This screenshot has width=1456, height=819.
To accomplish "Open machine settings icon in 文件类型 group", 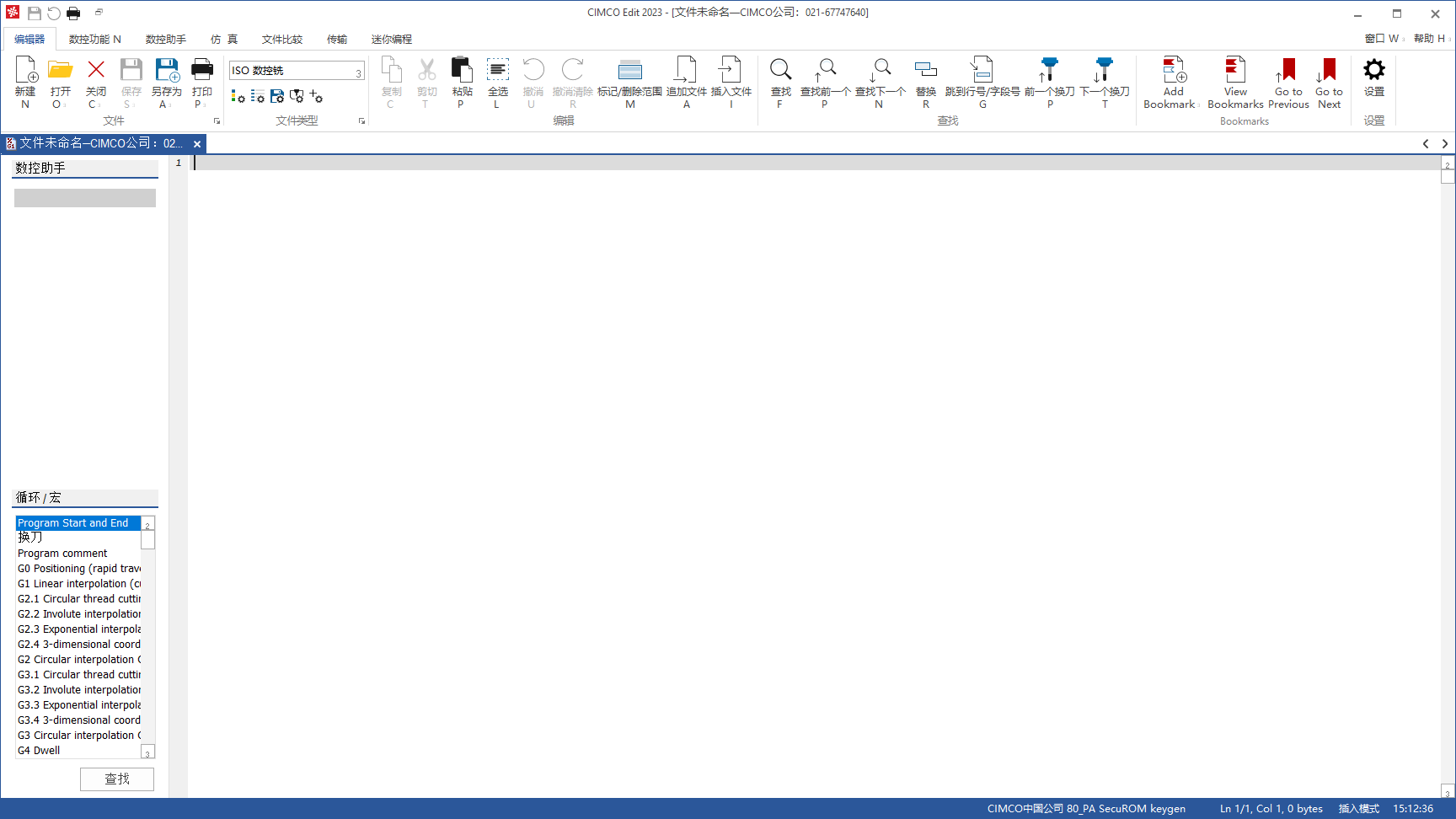I will (297, 97).
